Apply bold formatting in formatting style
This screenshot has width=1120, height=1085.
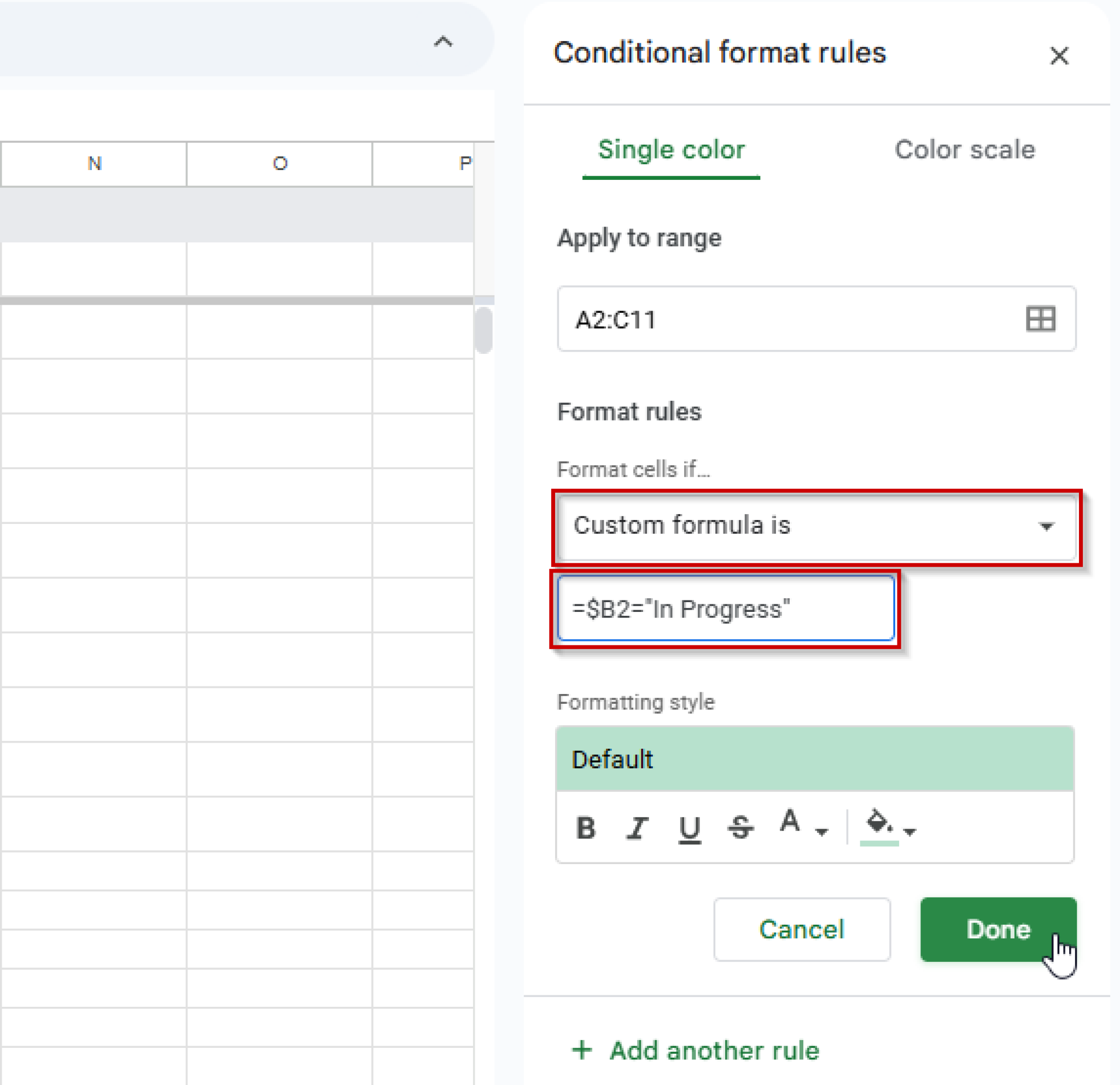[586, 829]
